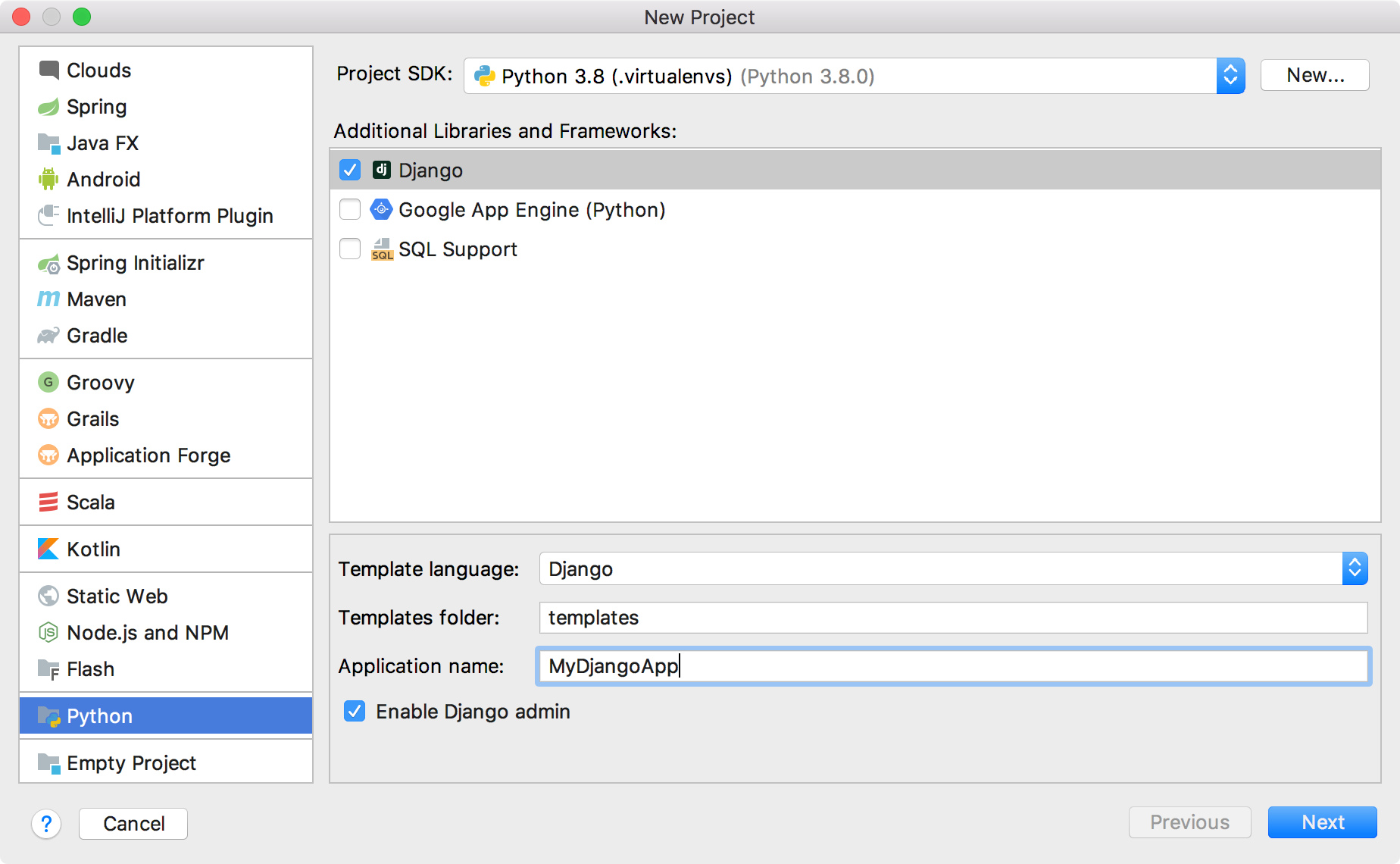Open the Template language dropdown
1400x864 pixels.
click(x=1354, y=568)
